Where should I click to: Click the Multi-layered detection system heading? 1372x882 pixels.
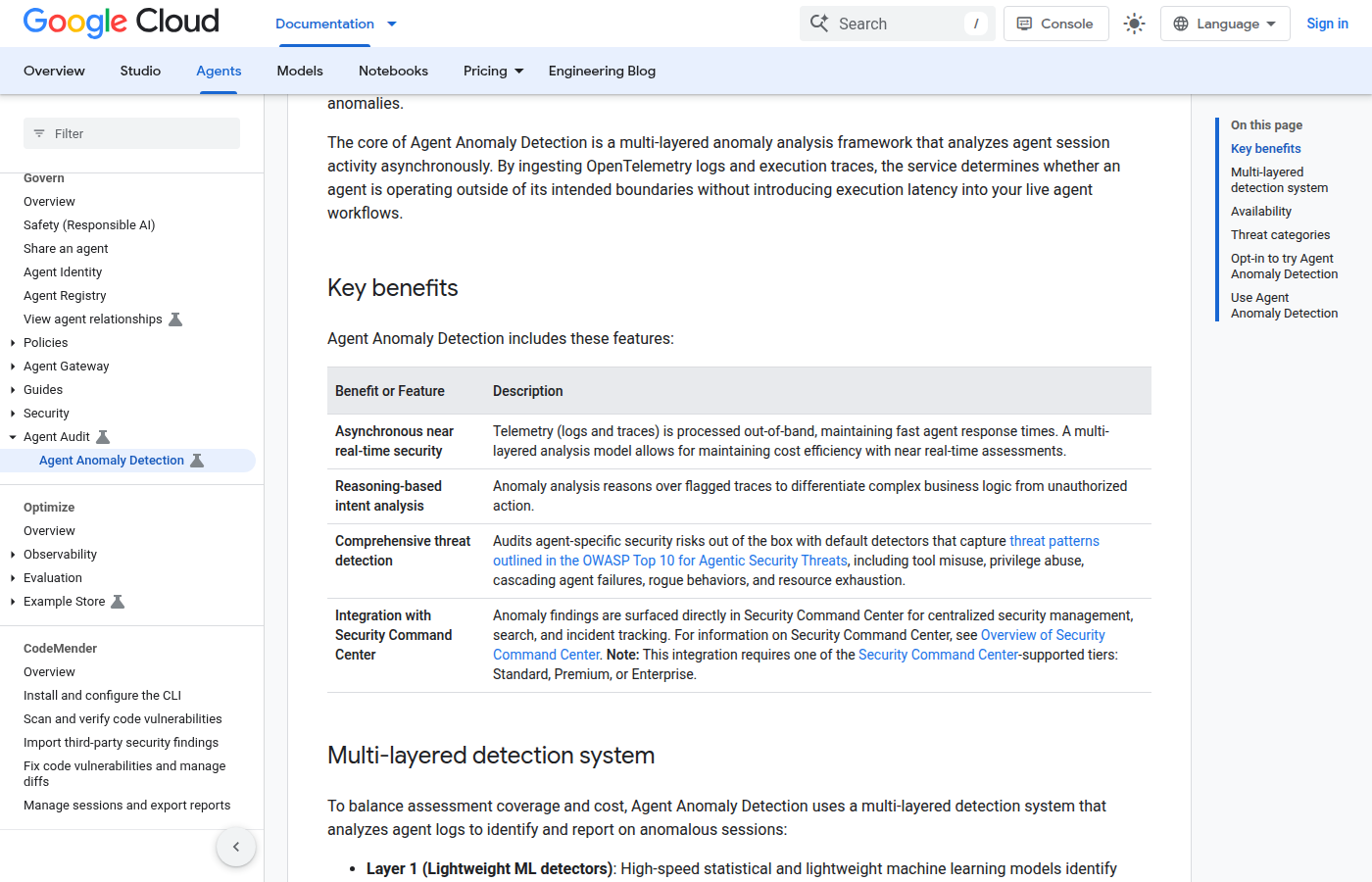[x=491, y=756]
